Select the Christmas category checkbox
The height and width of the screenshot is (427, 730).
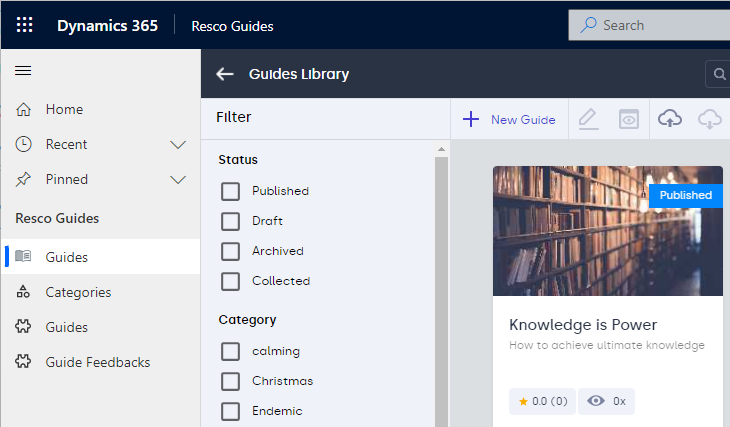[x=231, y=381]
